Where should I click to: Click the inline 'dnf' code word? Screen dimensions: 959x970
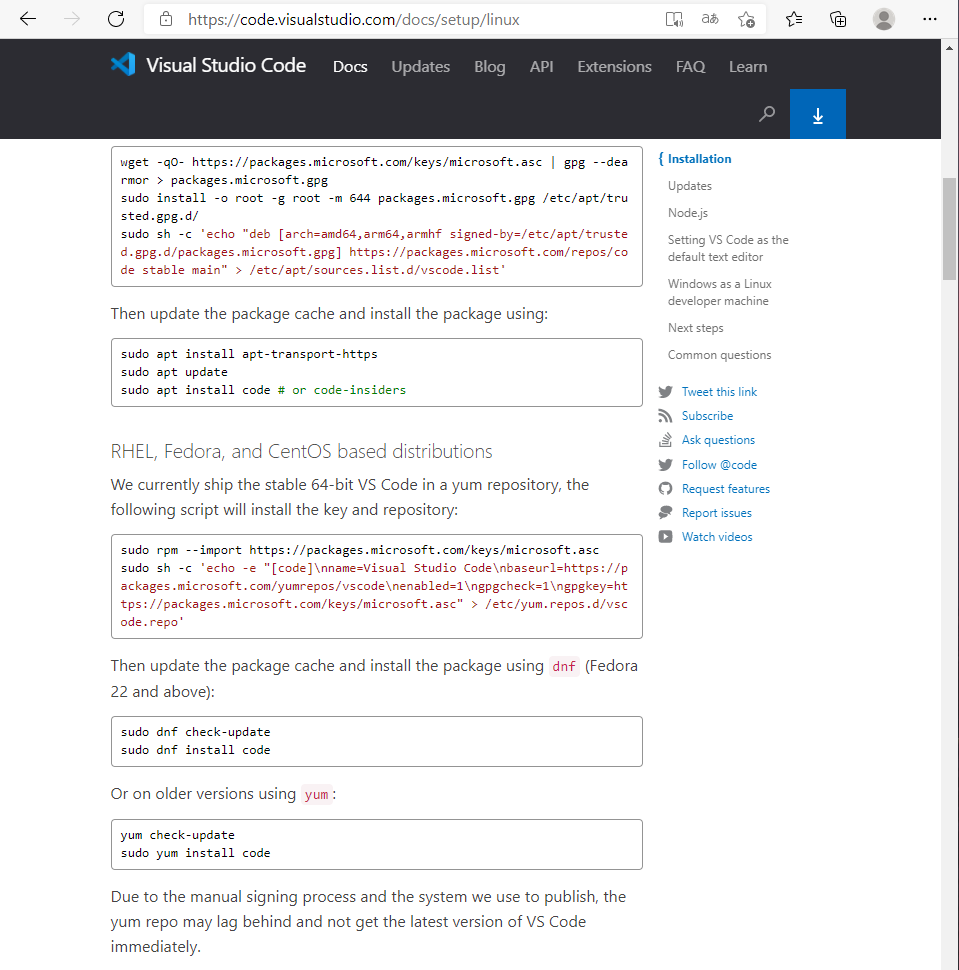click(x=564, y=666)
